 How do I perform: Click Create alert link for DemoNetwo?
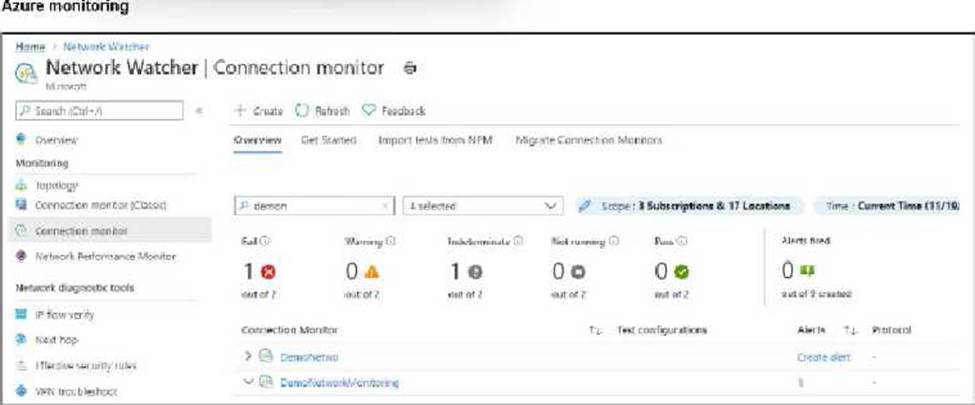[x=824, y=356]
